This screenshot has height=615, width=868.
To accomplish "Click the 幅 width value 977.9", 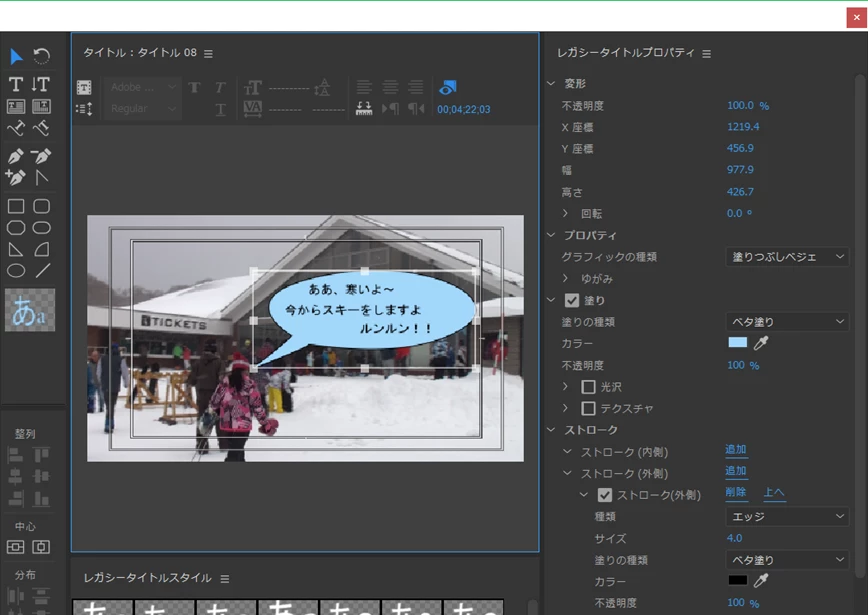I will pos(740,170).
